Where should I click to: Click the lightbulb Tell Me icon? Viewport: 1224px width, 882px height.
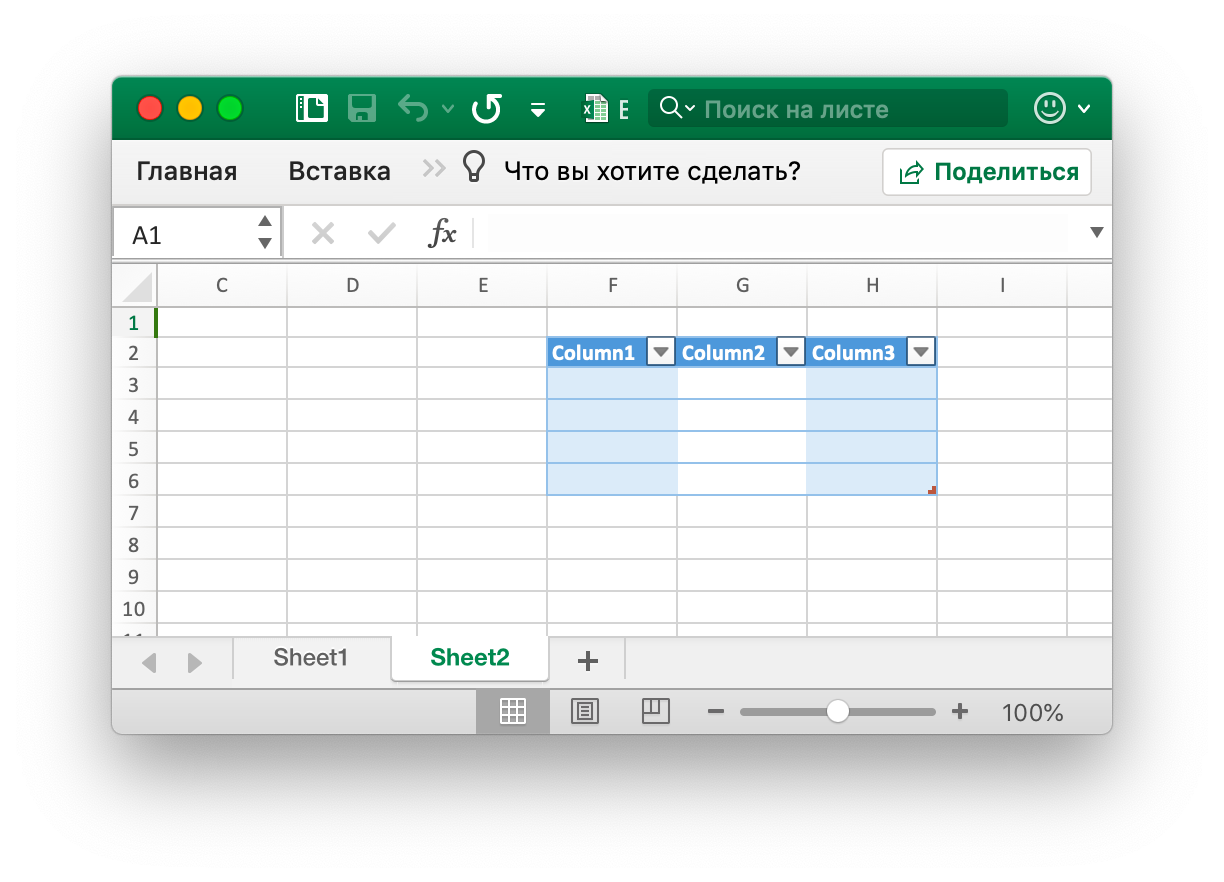click(x=473, y=168)
